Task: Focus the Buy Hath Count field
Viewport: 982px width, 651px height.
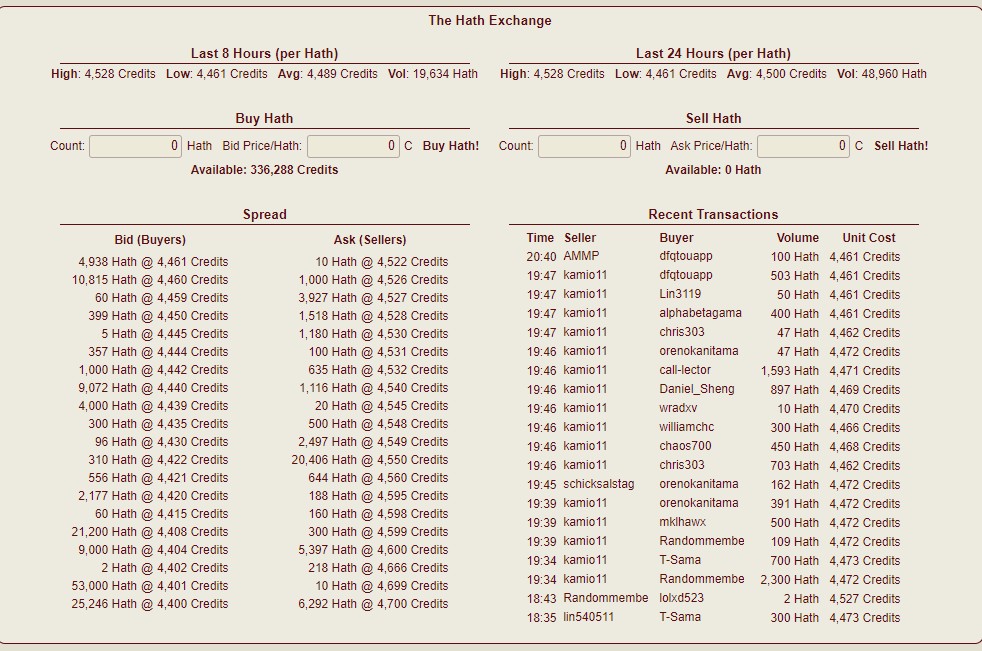Action: point(136,146)
